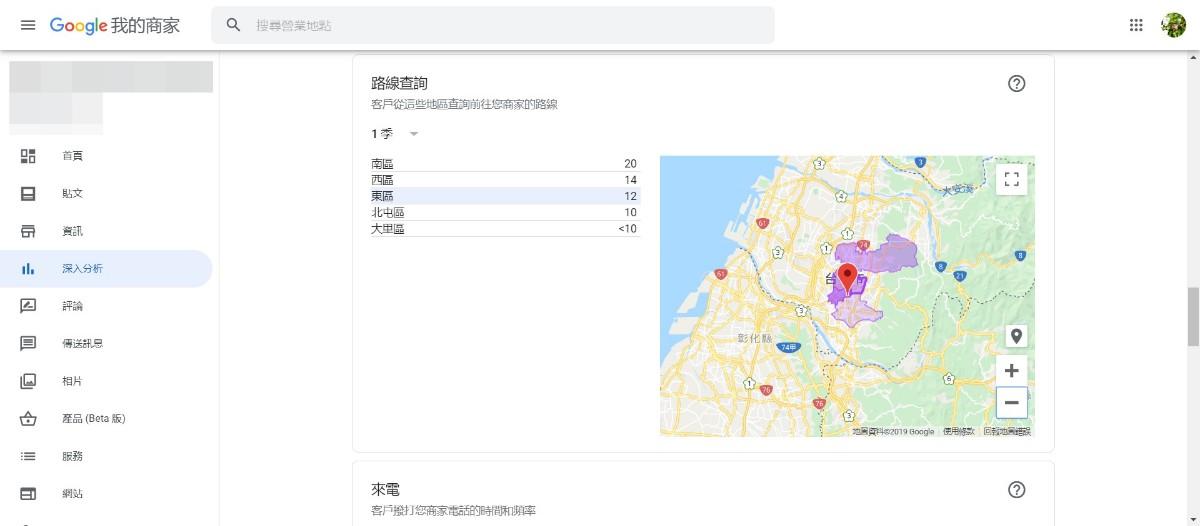Open the Google apps grid
This screenshot has height=526, width=1200.
click(1136, 25)
